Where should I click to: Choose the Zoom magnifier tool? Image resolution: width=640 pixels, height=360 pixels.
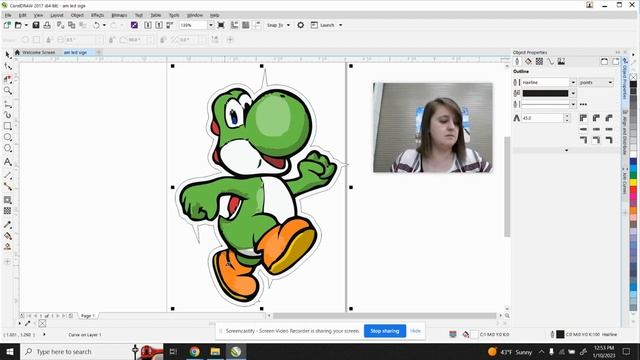[x=8, y=90]
